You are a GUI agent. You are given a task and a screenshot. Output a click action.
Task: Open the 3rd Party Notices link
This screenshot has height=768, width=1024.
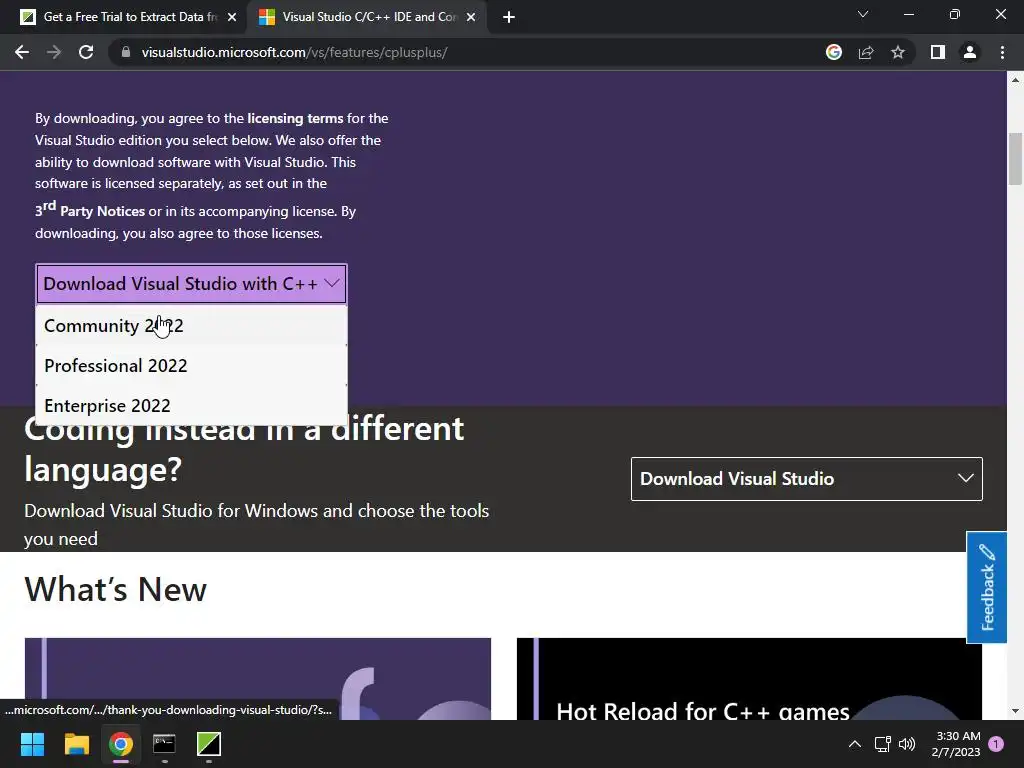click(x=90, y=210)
